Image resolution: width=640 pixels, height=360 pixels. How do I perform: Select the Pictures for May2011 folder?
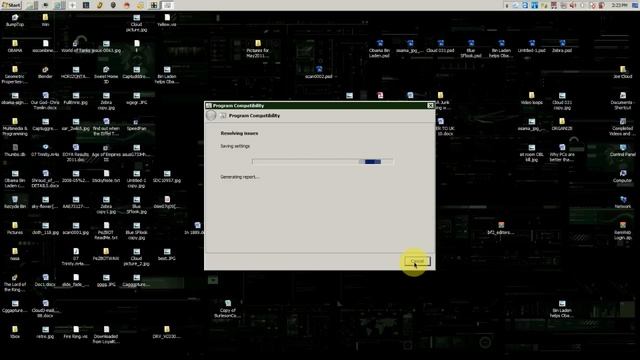pos(258,49)
